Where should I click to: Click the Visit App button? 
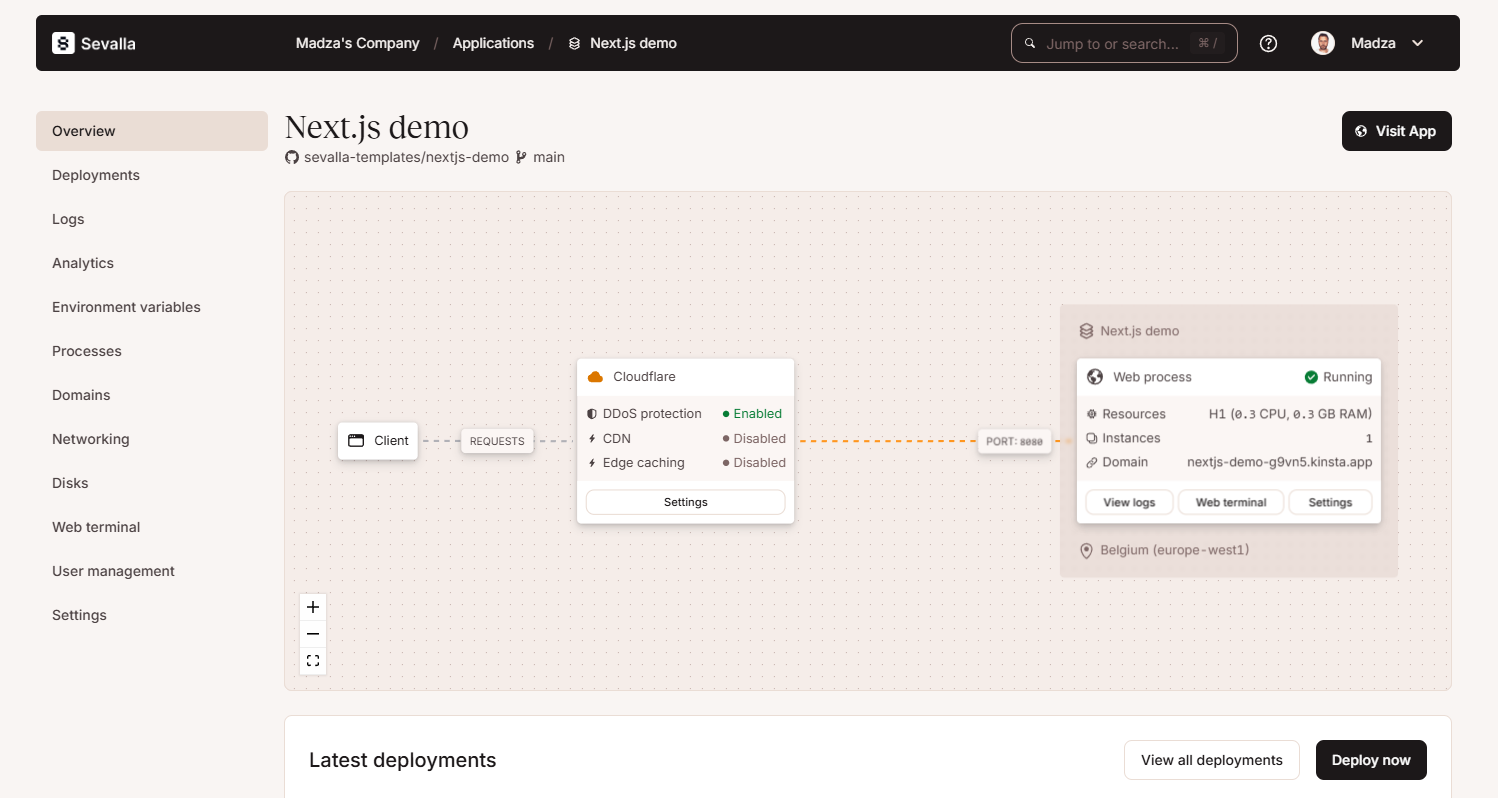click(x=1396, y=131)
